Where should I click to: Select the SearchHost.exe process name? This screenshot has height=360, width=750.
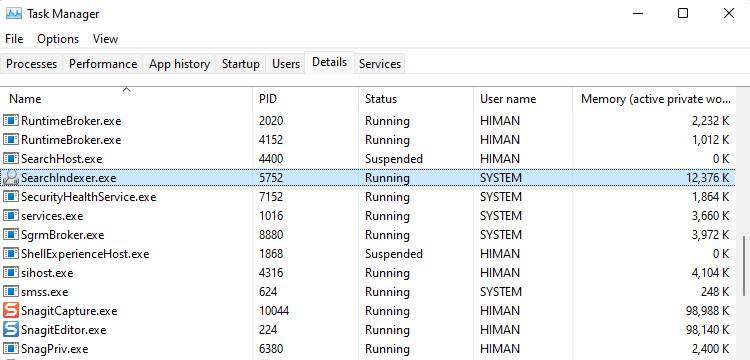62,159
